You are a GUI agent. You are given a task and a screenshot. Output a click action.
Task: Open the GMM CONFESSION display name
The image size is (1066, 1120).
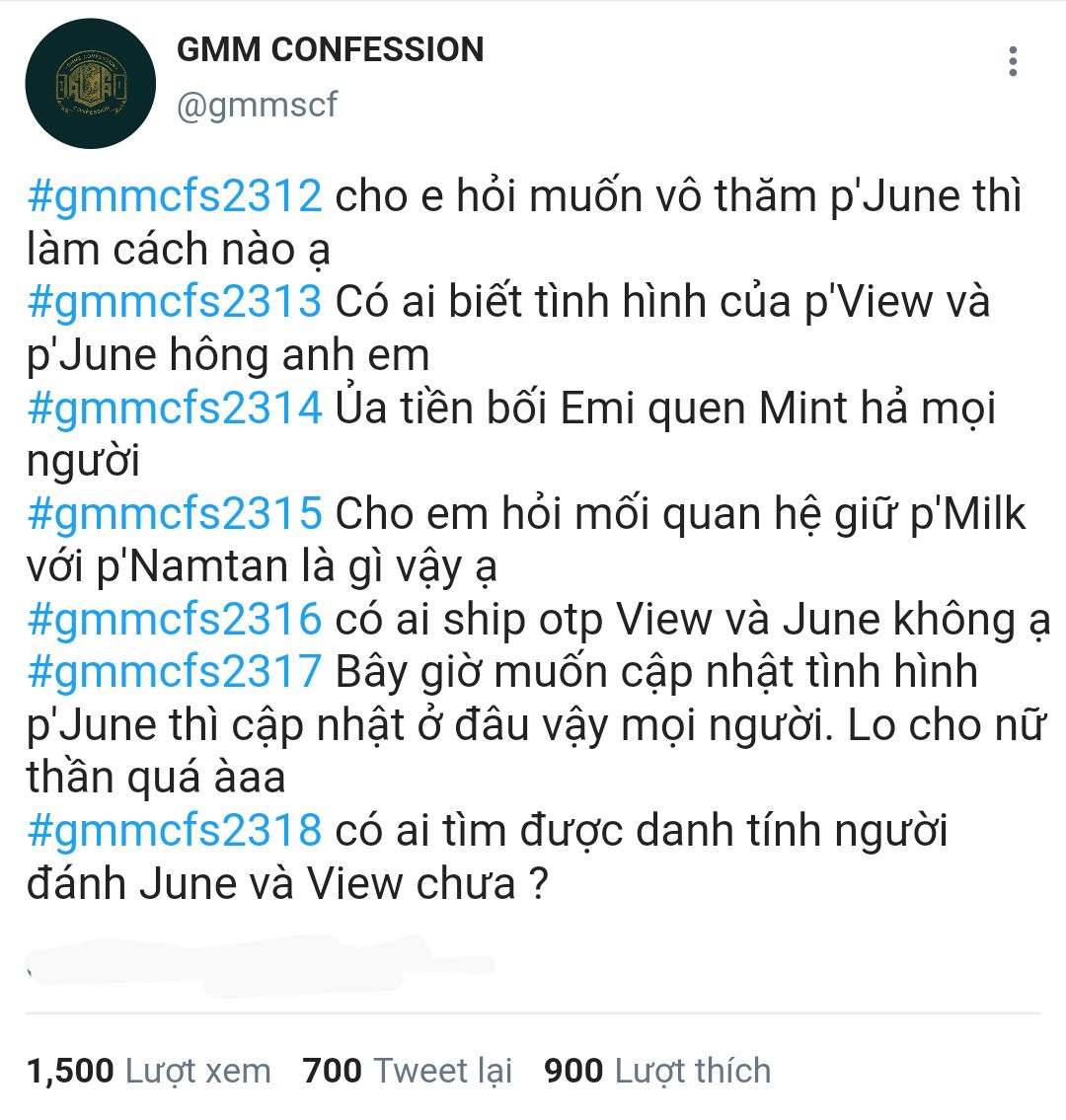point(330,49)
